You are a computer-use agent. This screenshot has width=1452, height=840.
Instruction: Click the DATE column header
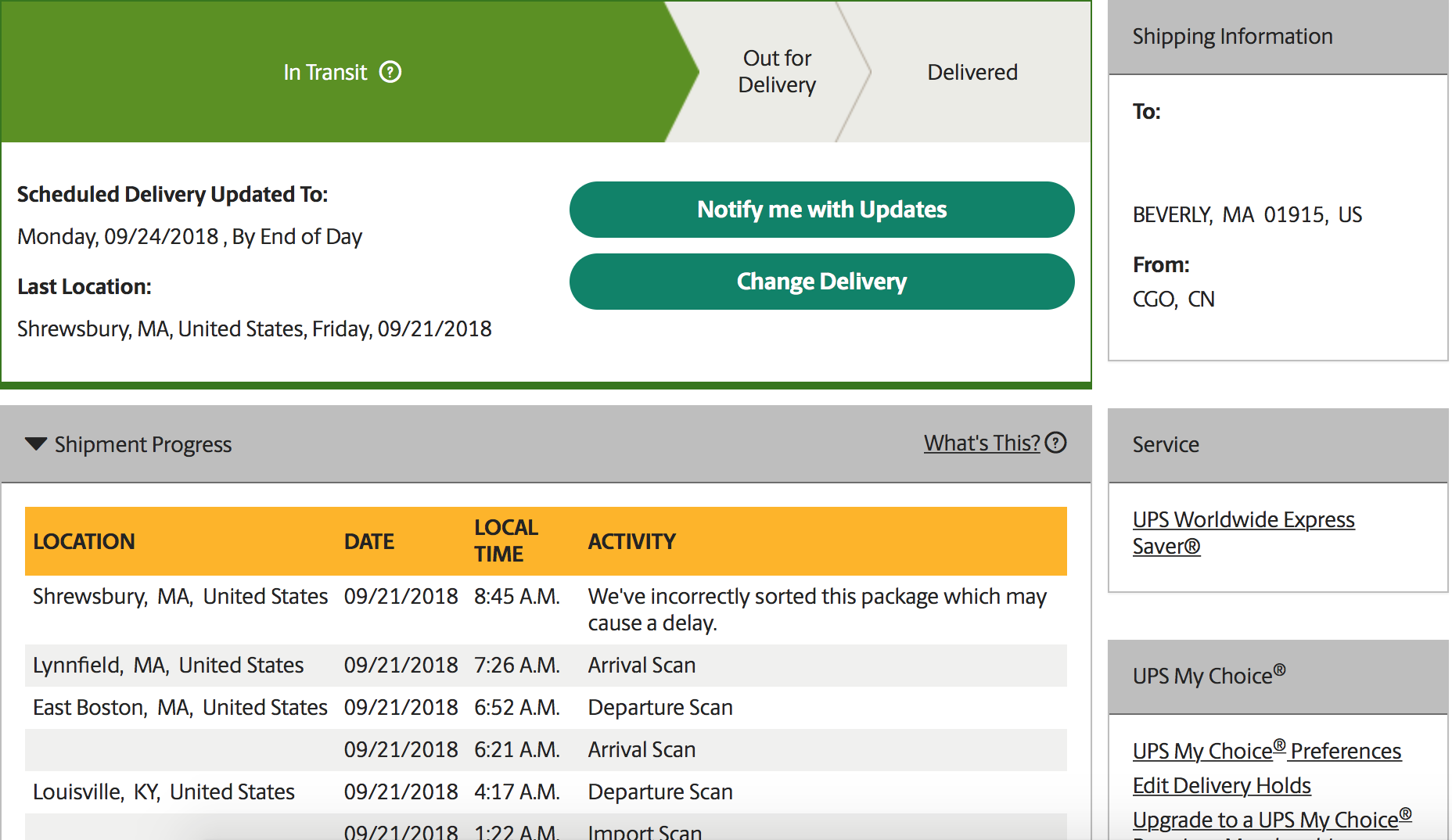click(368, 541)
